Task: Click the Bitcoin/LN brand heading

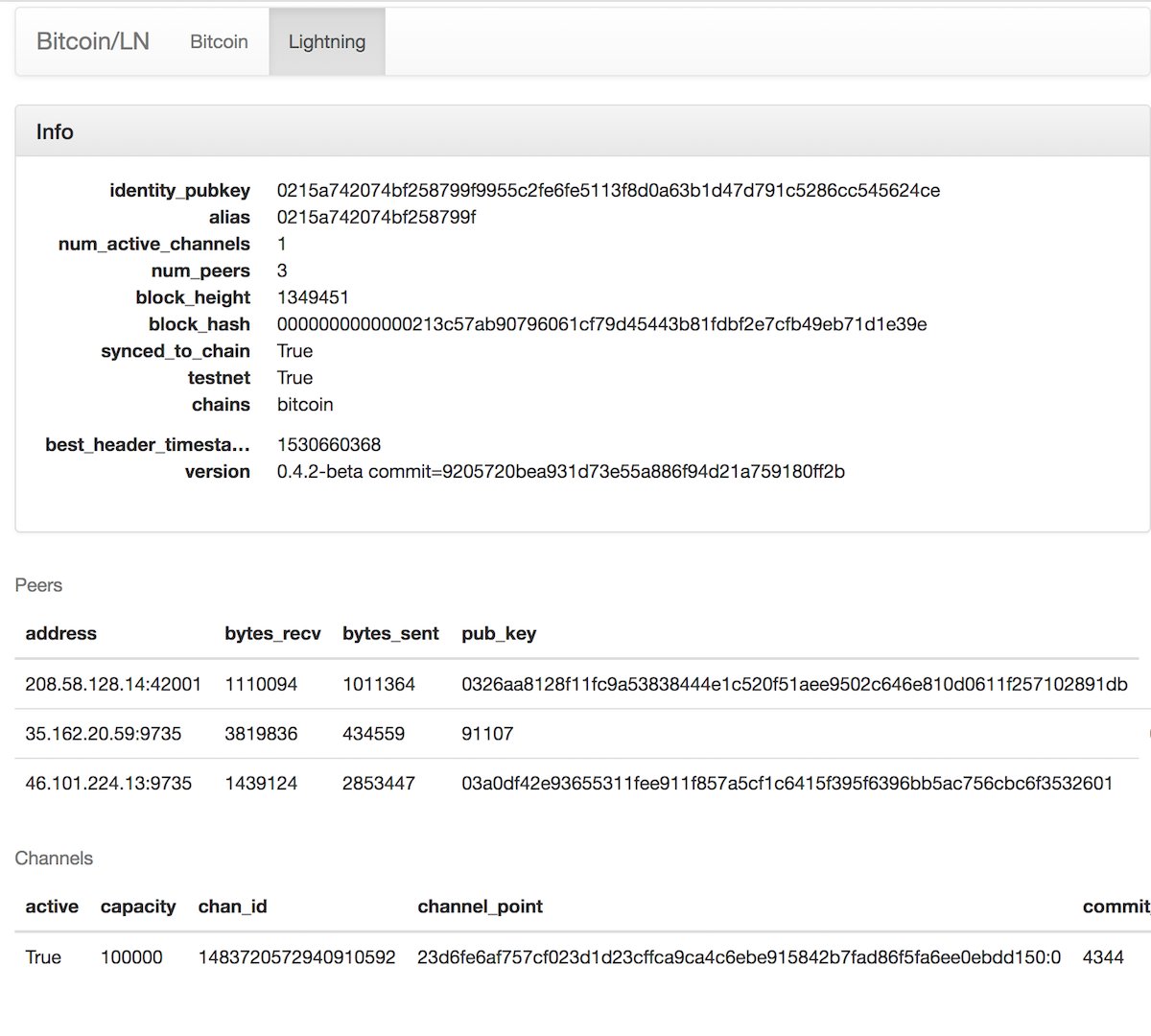Action: (x=92, y=41)
